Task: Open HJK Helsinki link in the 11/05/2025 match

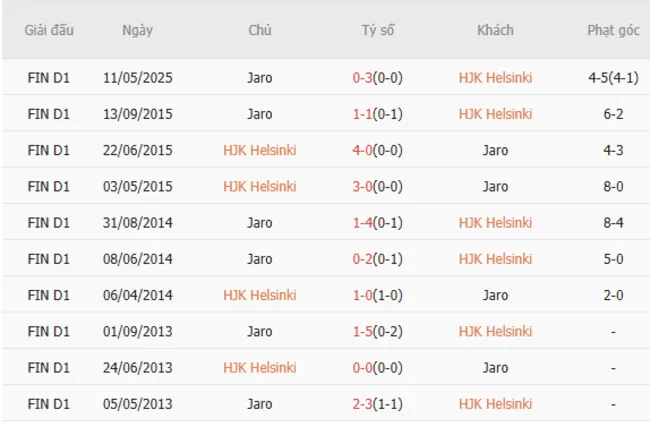Action: click(495, 78)
